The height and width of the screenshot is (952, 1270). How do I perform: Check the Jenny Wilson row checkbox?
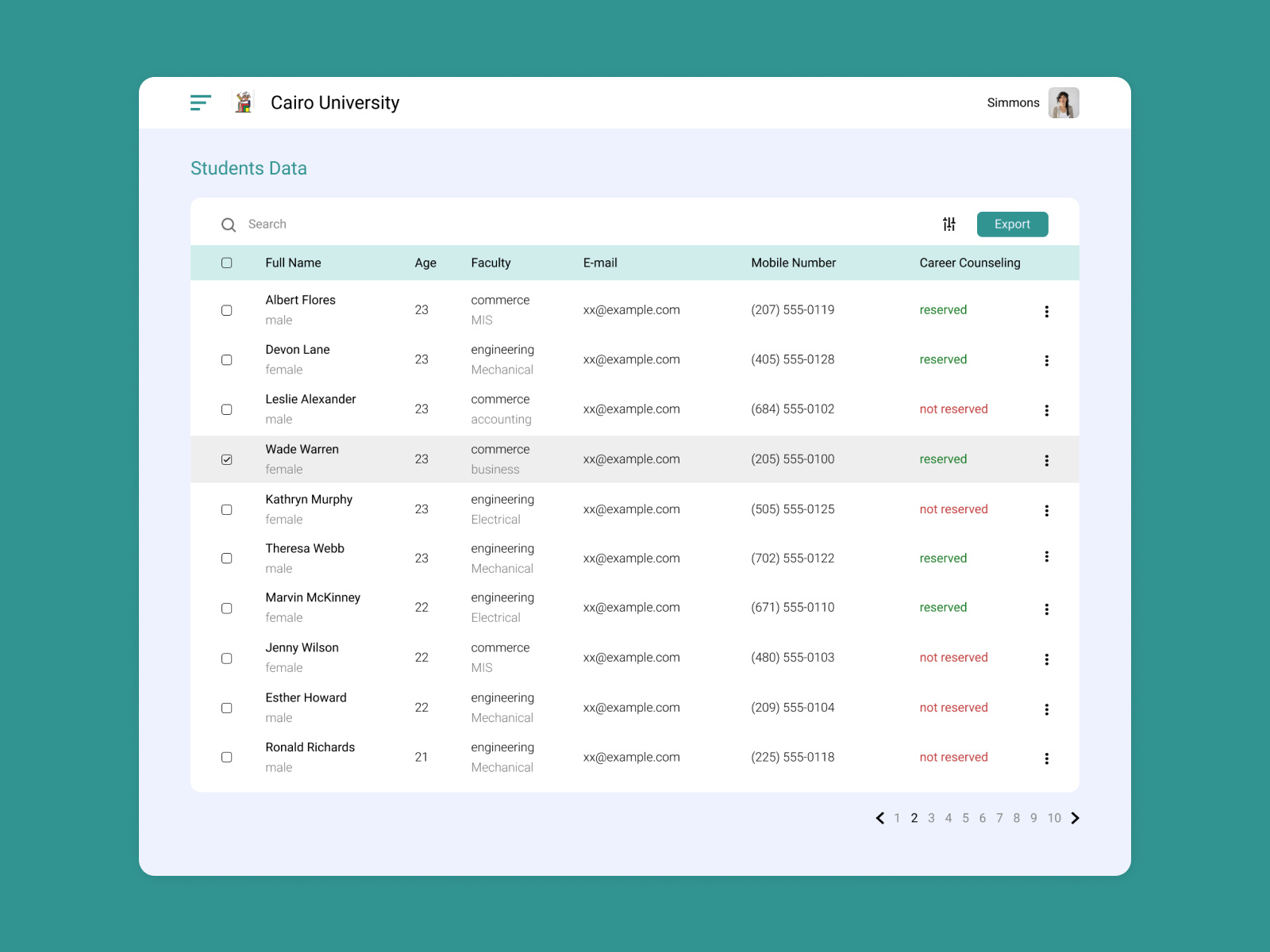tap(227, 658)
